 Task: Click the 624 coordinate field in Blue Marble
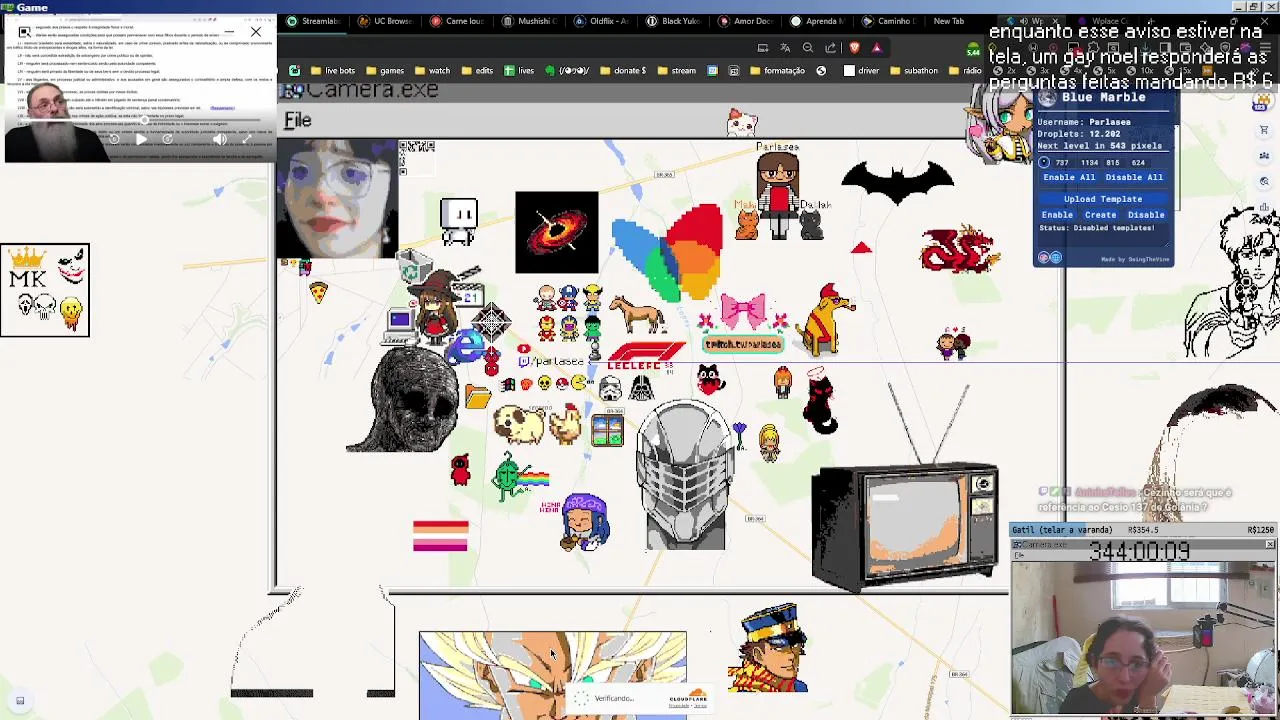point(1138,162)
